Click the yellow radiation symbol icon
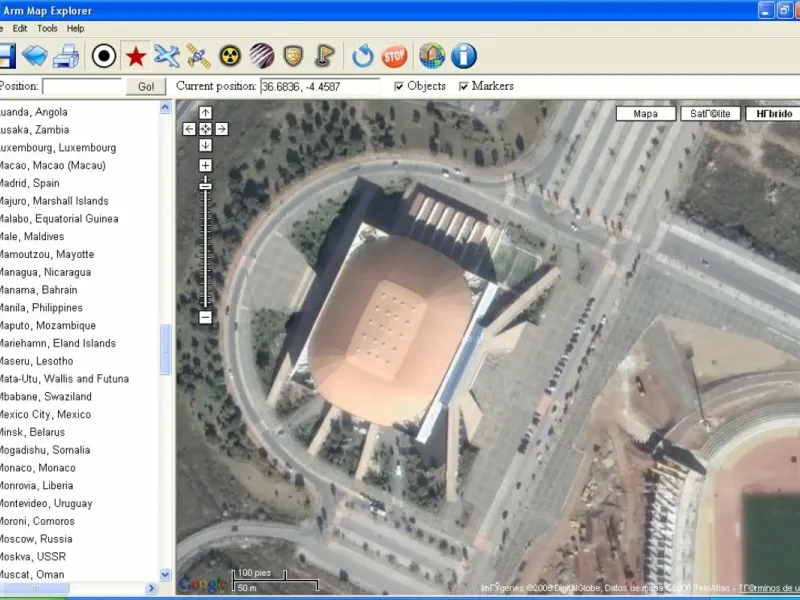 (x=230, y=56)
